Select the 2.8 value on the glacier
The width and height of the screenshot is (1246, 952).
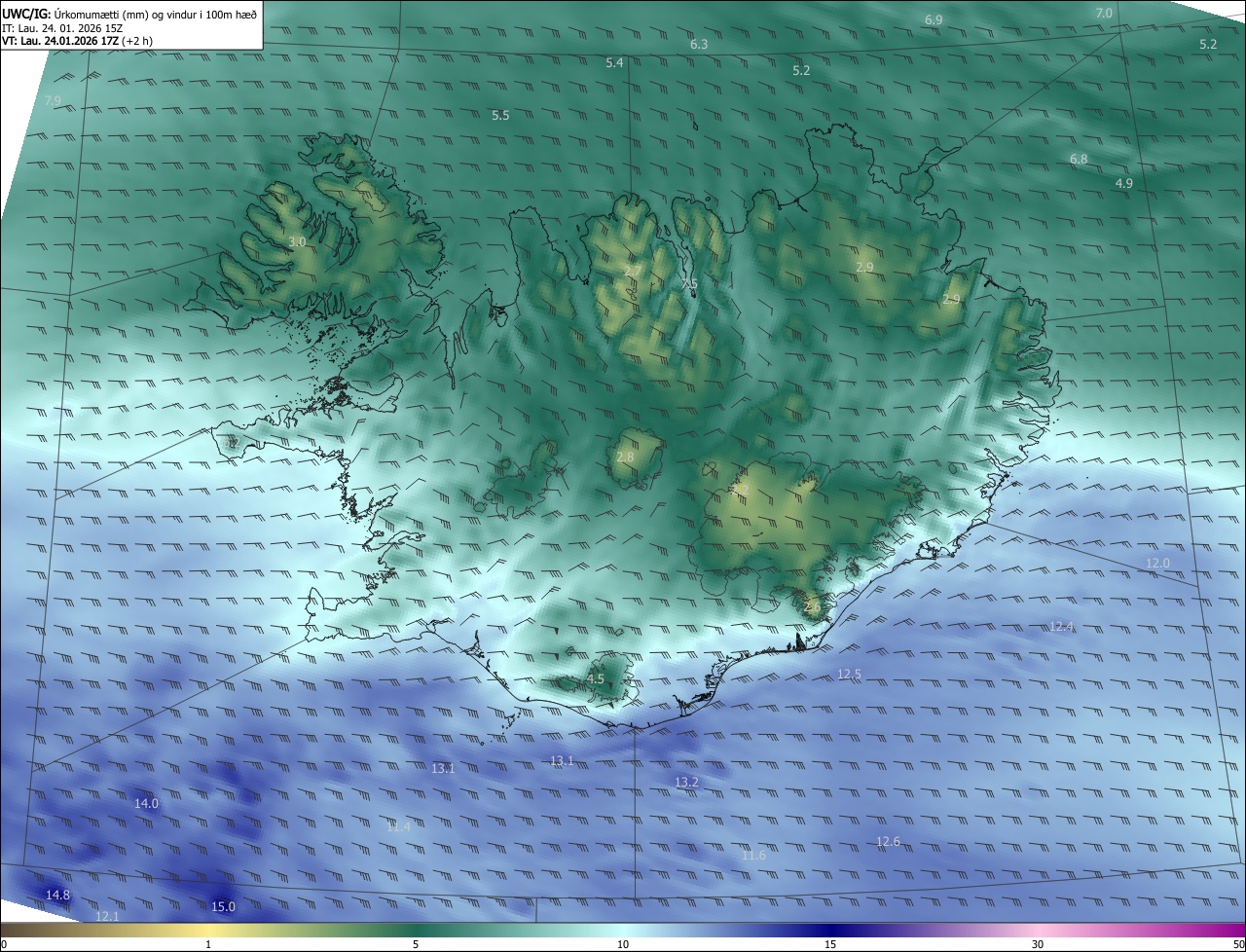(625, 457)
